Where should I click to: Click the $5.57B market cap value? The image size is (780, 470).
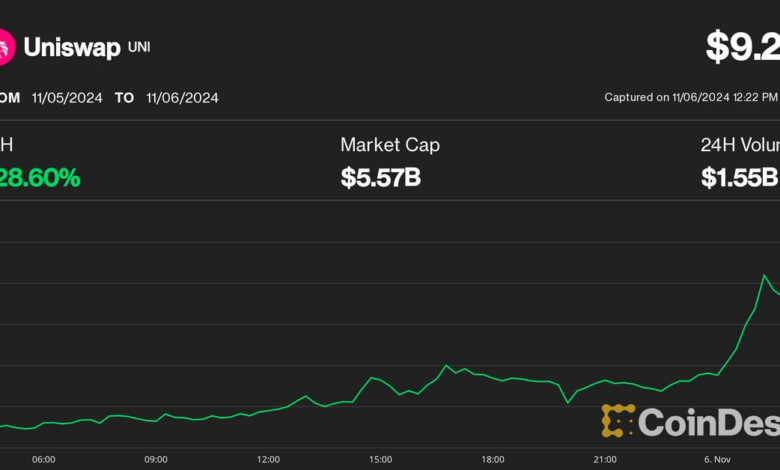tap(380, 178)
